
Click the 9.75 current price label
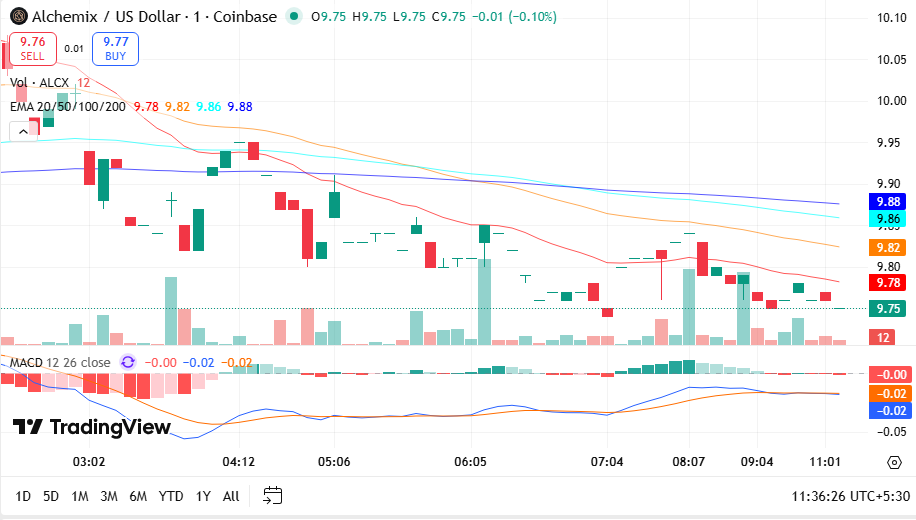click(888, 309)
